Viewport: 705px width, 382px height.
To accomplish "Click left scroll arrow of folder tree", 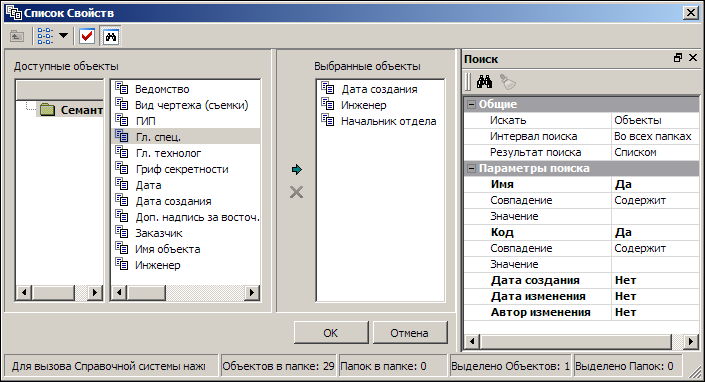I will pyautogui.click(x=24, y=293).
